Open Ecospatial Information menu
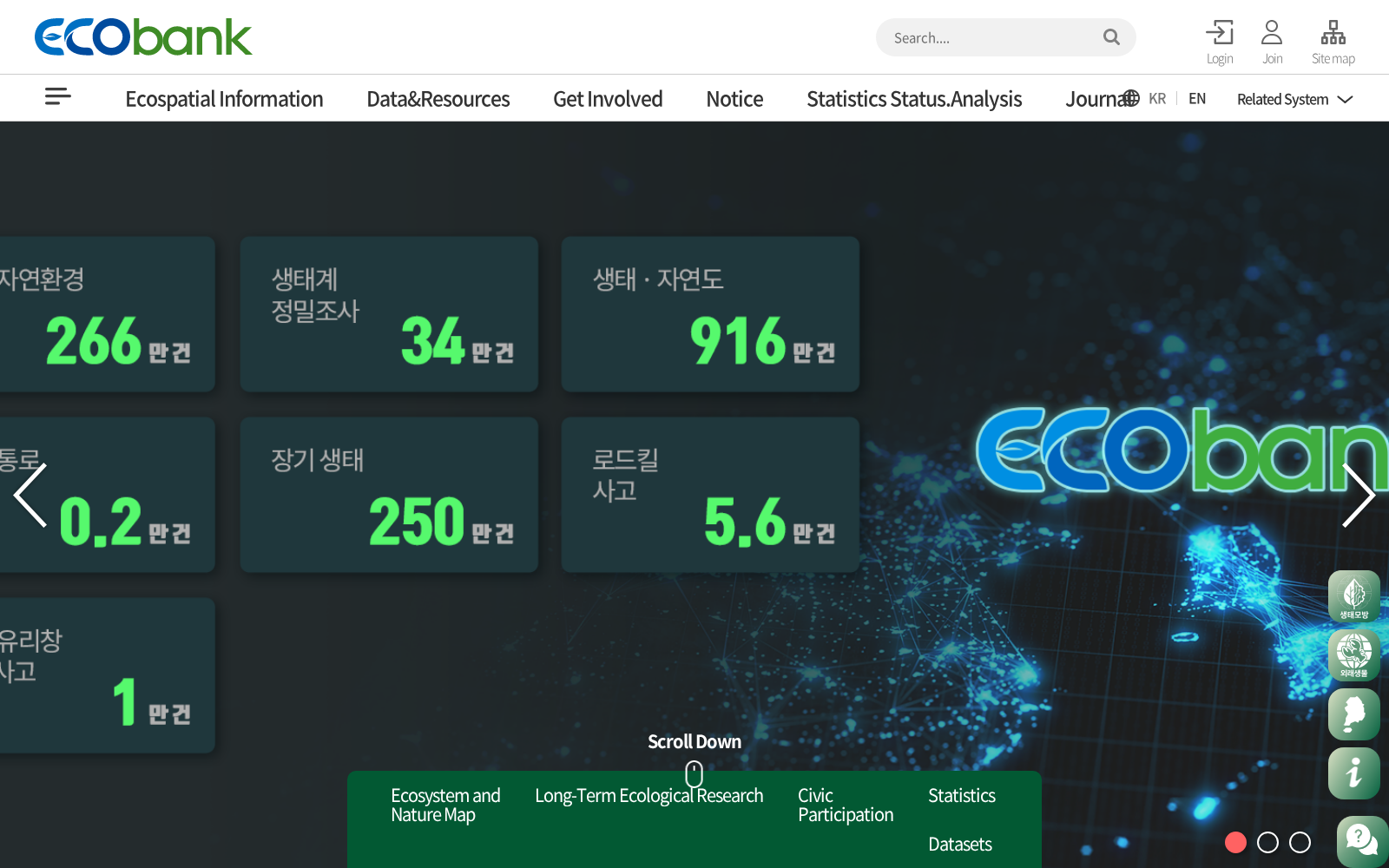The image size is (1389, 868). pyautogui.click(x=224, y=99)
